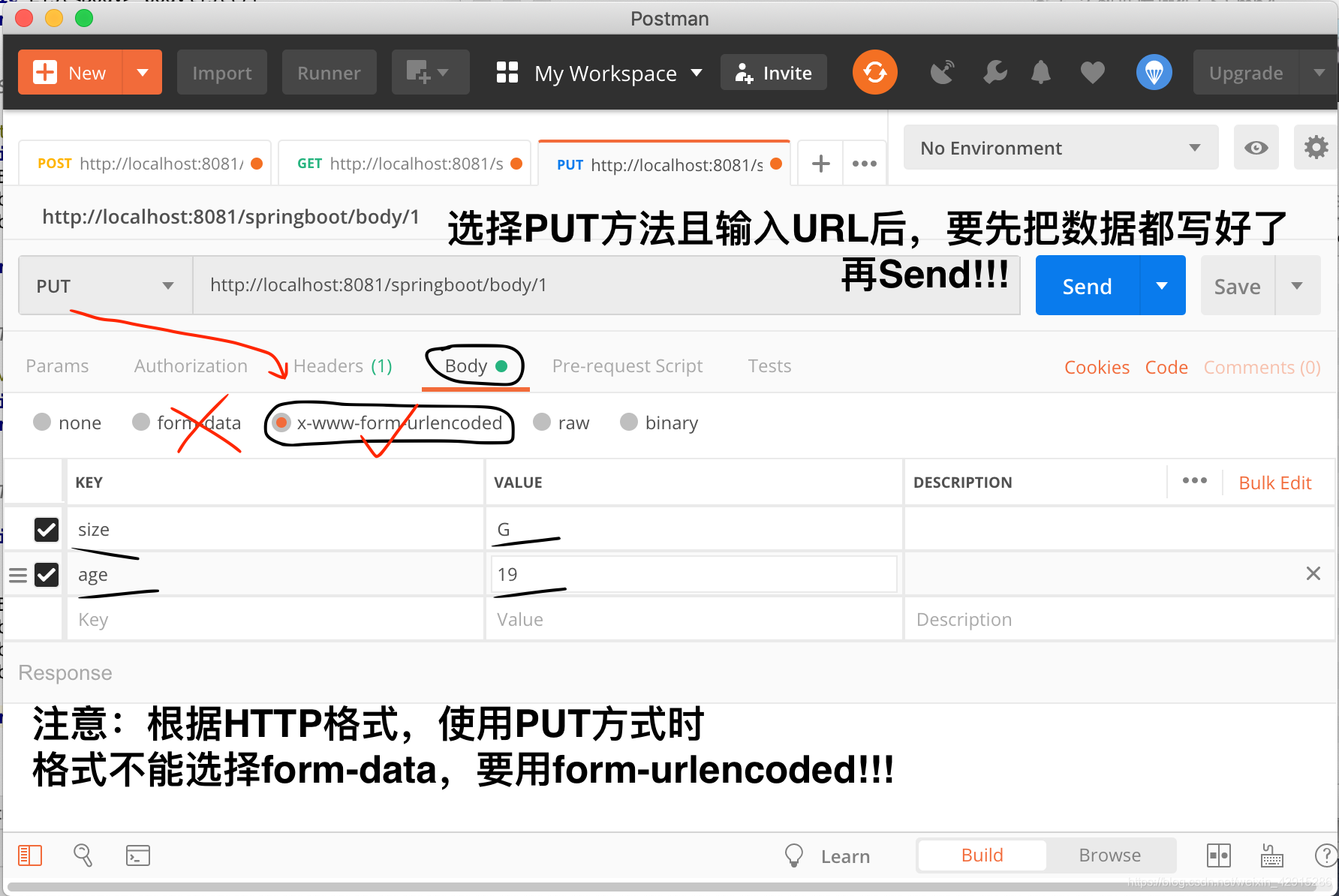1339x896 pixels.
Task: Open the Code link
Action: [1166, 367]
